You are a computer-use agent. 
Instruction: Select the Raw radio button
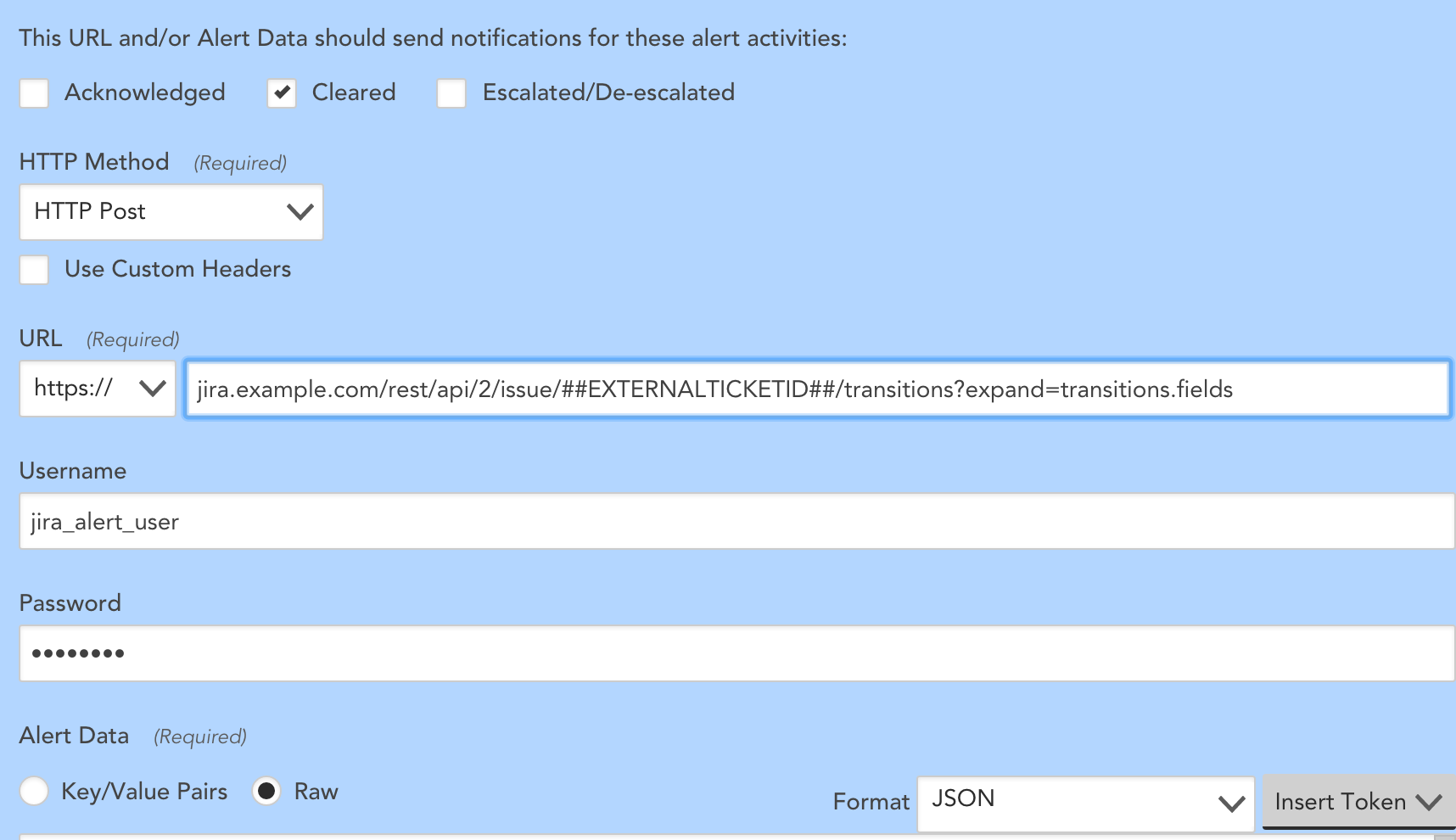coord(266,791)
